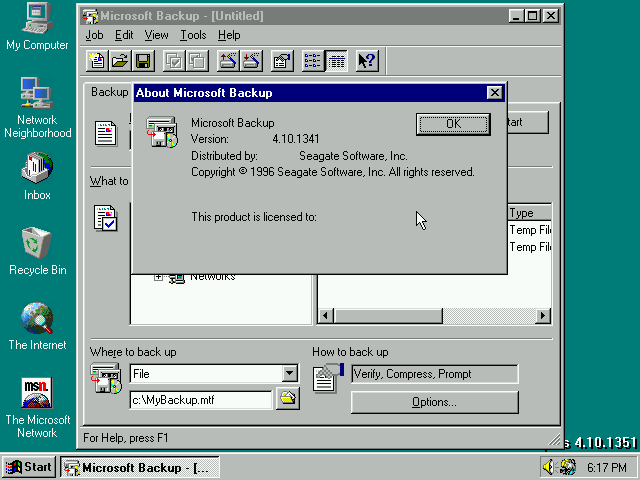The width and height of the screenshot is (640, 480).
Task: Click the What's This help pointer icon
Action: click(367, 61)
